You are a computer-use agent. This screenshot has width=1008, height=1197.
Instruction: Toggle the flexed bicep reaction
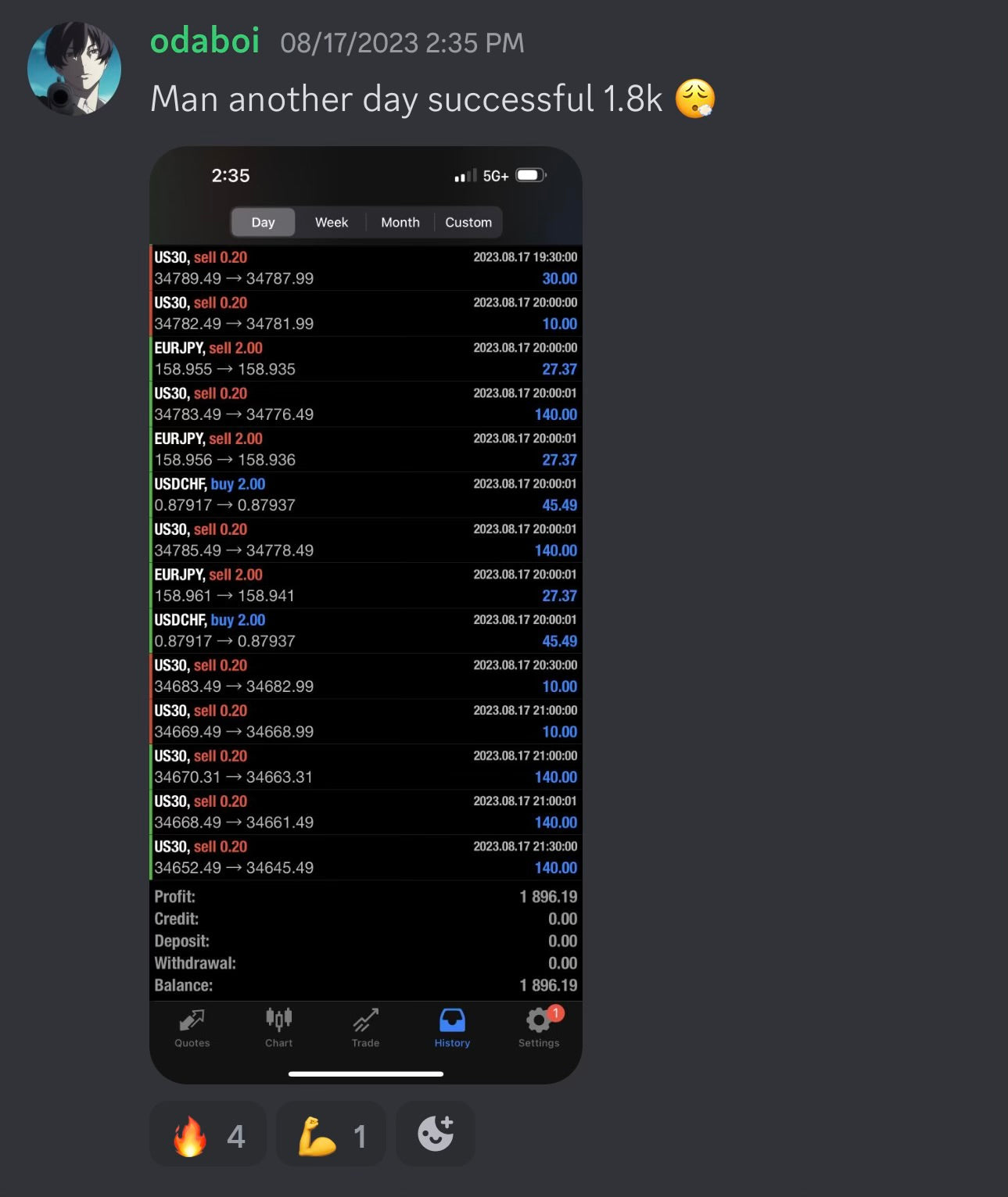[x=331, y=1134]
